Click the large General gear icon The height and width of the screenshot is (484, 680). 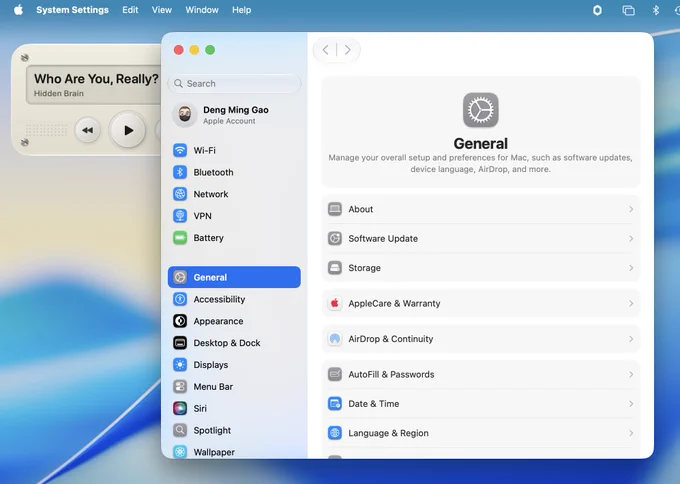pos(481,110)
